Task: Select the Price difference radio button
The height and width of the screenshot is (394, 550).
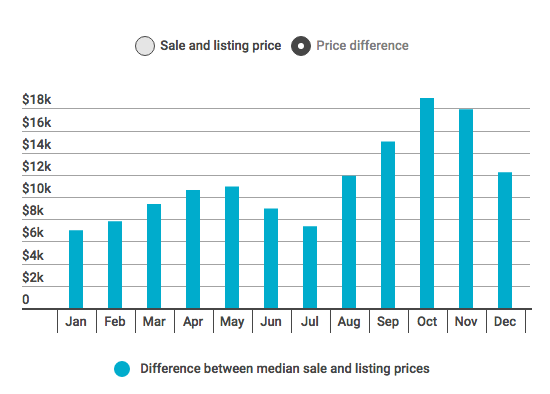Action: coord(301,46)
